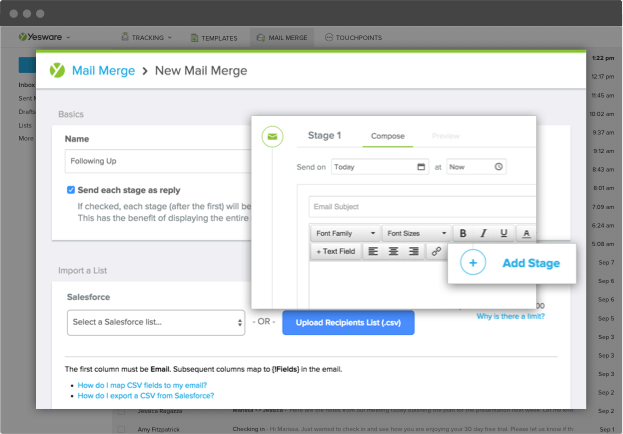Expand the Font Sizes dropdown
Image resolution: width=623 pixels, height=434 pixels.
(x=416, y=233)
